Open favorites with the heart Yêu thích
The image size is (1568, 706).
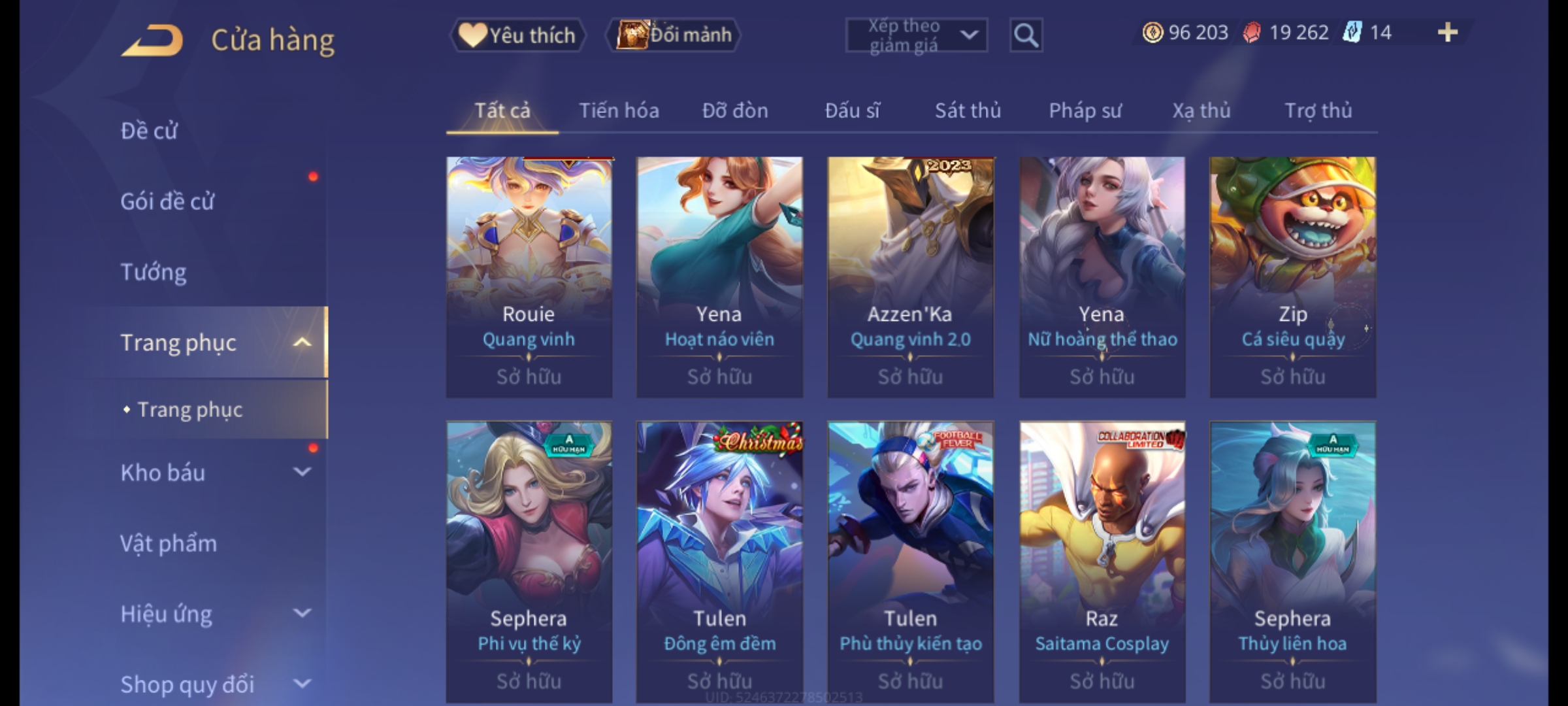(x=517, y=35)
